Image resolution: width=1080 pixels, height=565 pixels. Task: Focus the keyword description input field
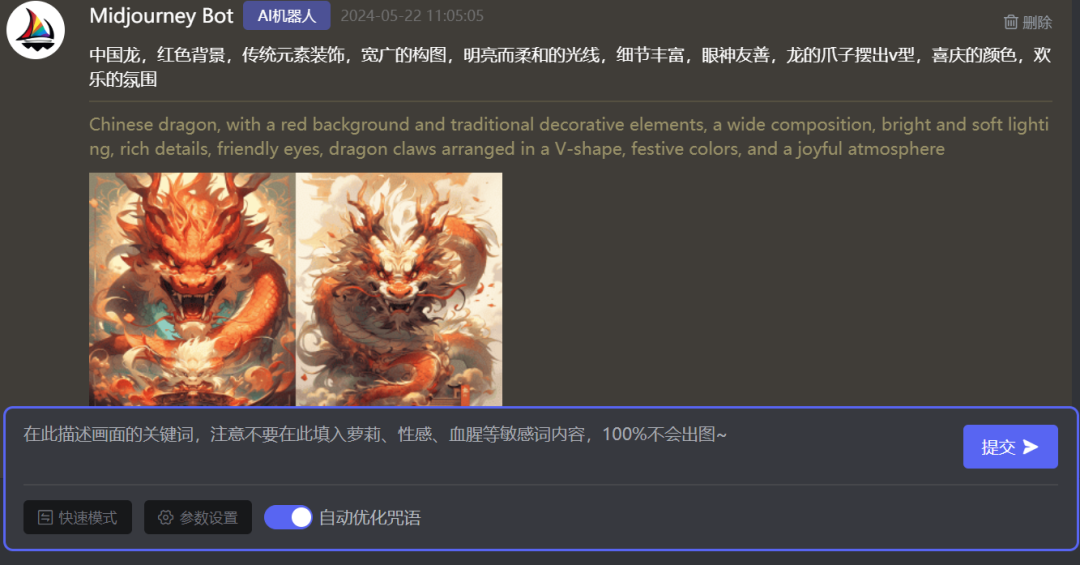click(x=482, y=446)
